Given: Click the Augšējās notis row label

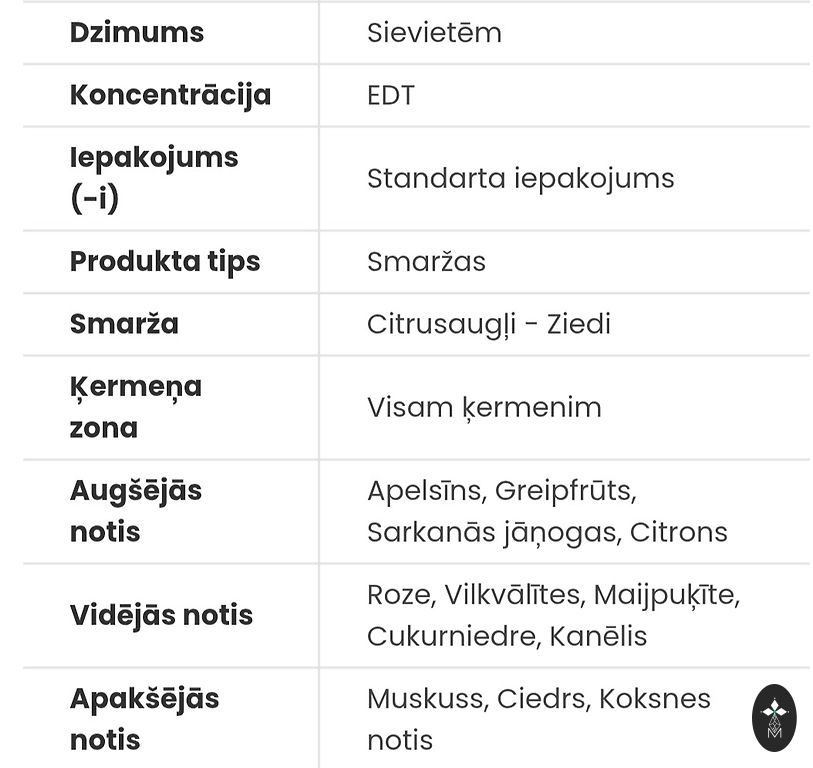Looking at the screenshot, I should 136,511.
